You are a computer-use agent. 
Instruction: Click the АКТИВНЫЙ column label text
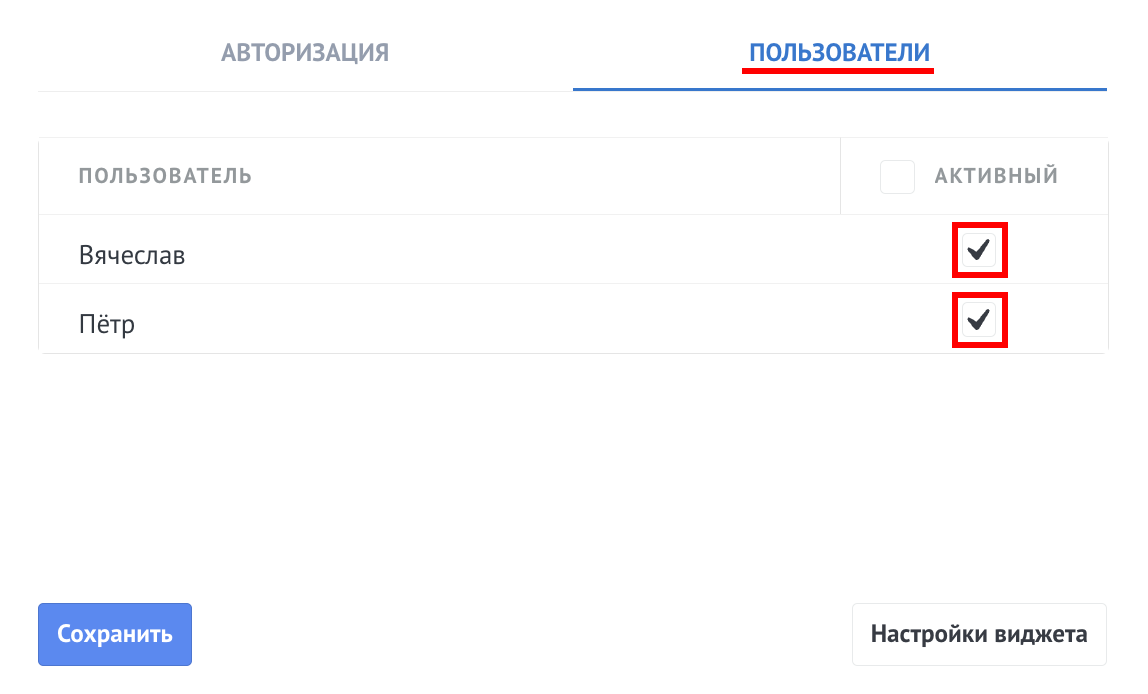coord(996,176)
